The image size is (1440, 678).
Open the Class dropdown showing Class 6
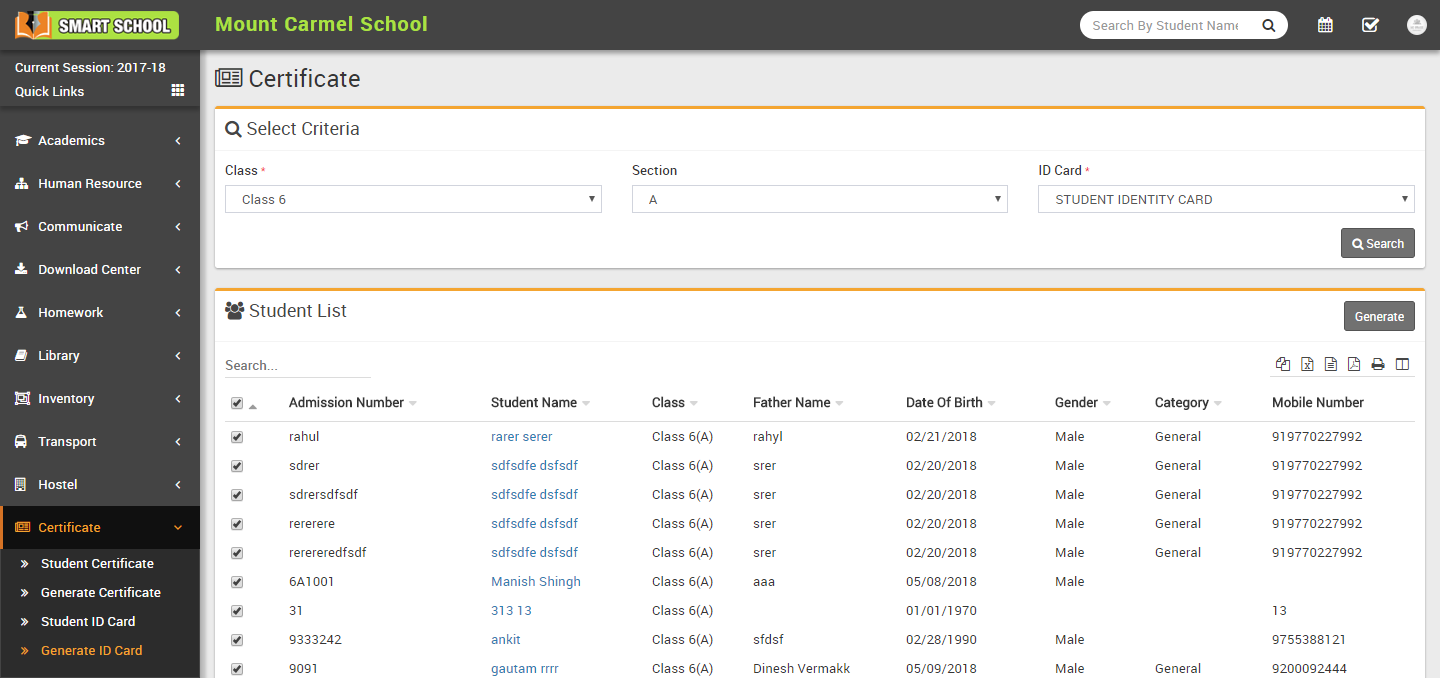tap(413, 199)
